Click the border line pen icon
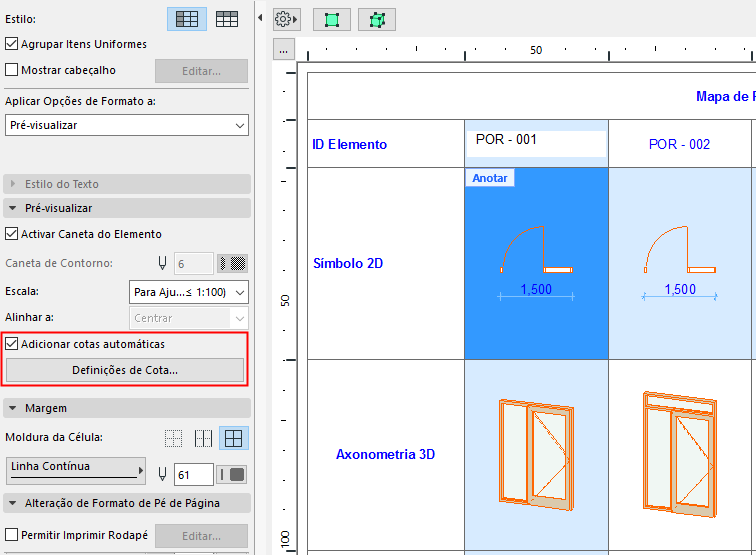The image size is (756, 555). (162, 475)
